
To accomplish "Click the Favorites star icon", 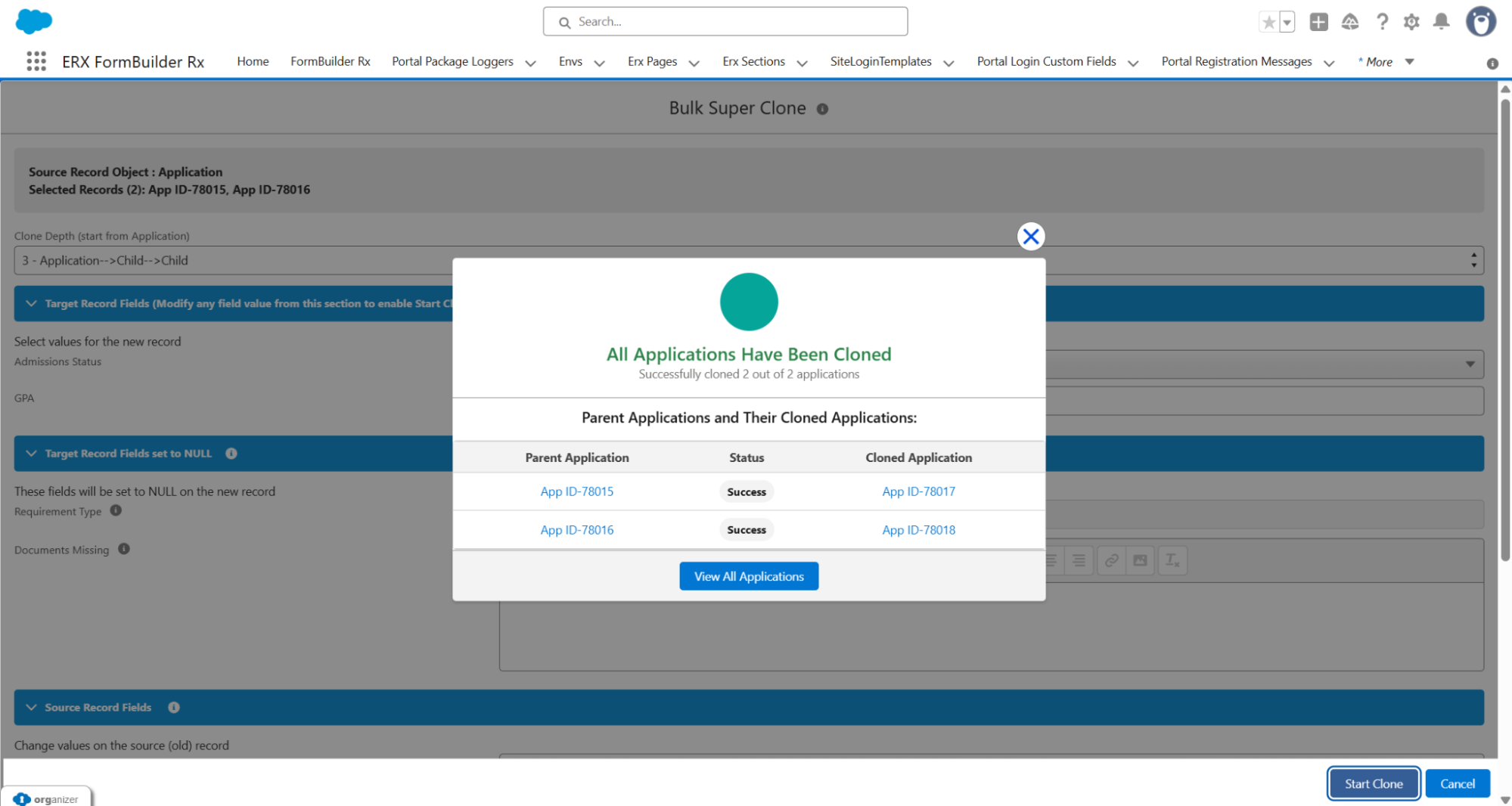I will (x=1268, y=22).
